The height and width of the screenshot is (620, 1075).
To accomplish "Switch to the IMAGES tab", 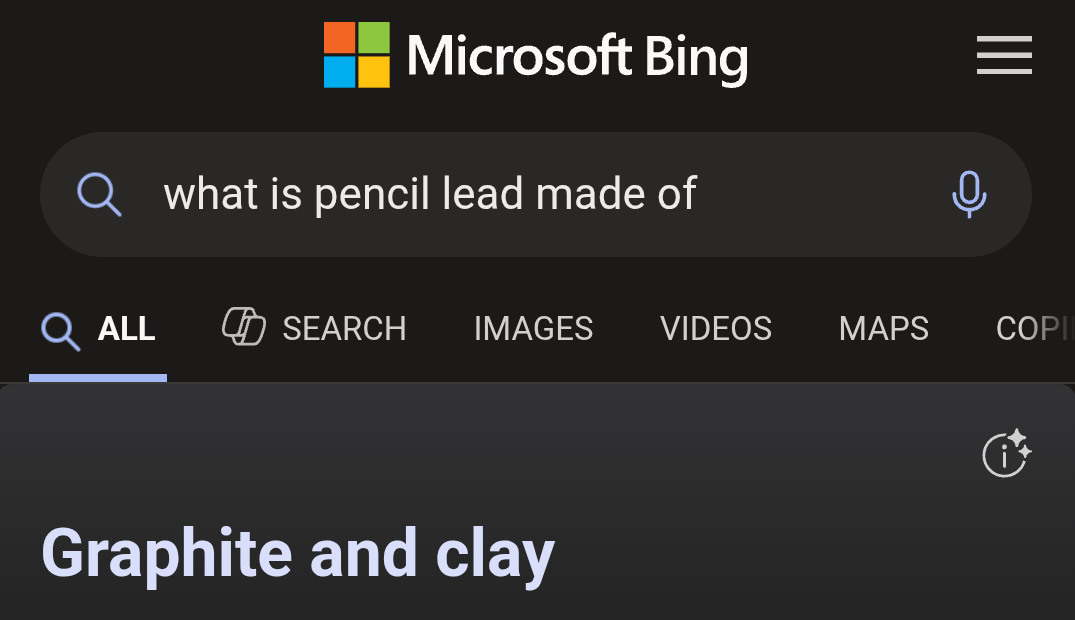I will click(533, 329).
